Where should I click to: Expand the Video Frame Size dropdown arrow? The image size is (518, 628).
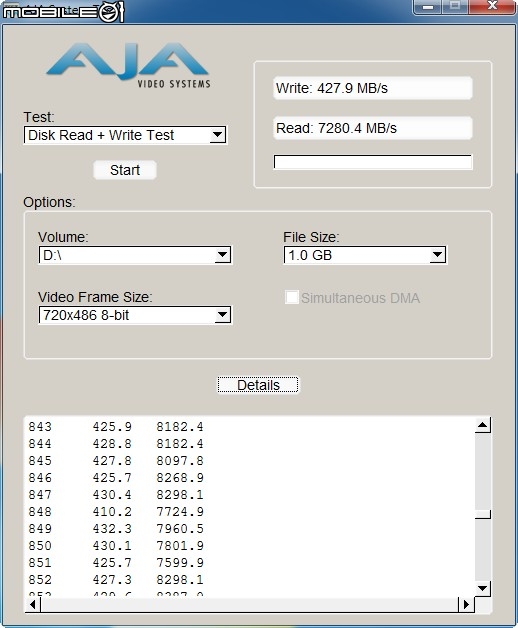pyautogui.click(x=222, y=315)
